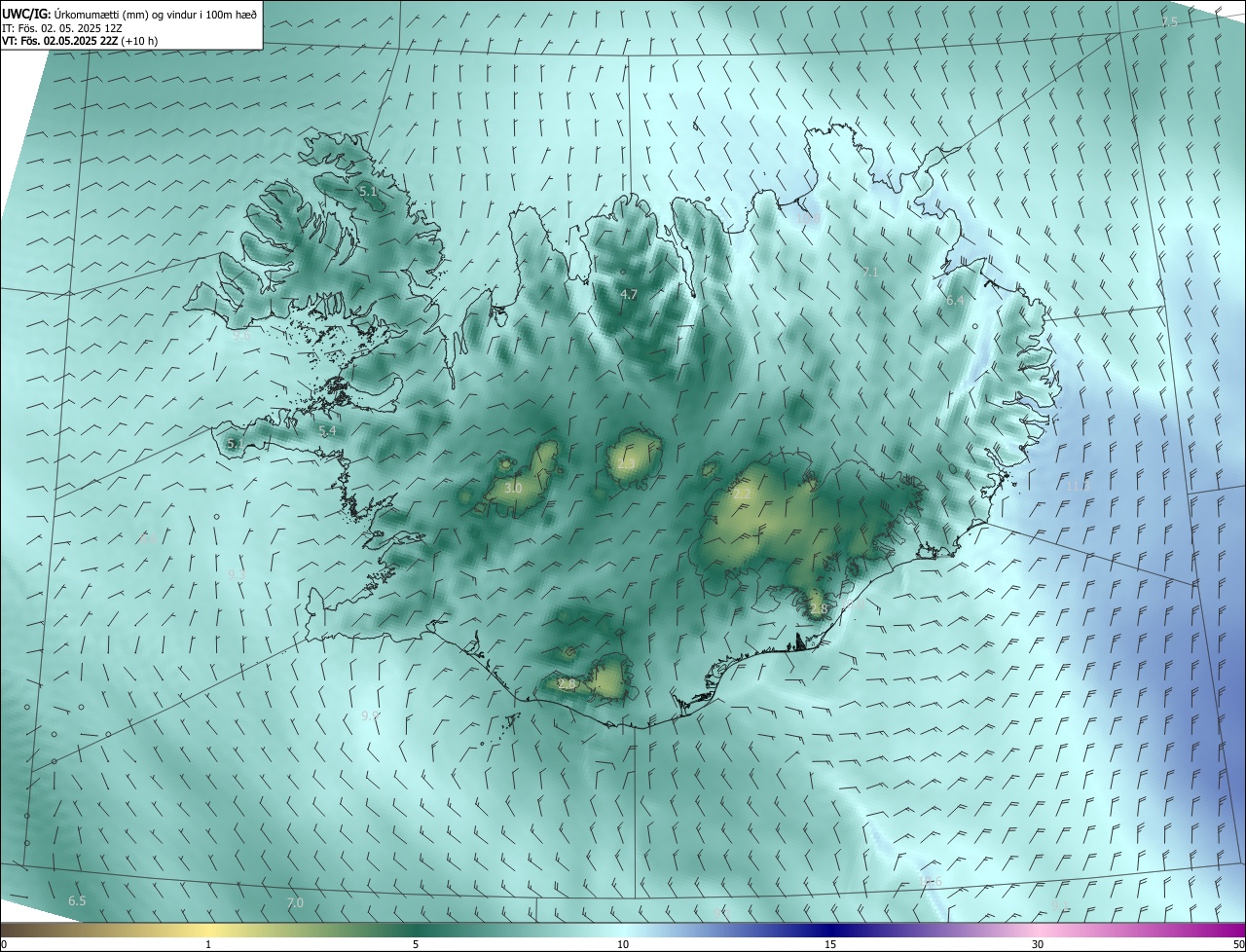The width and height of the screenshot is (1246, 952).
Task: Click the pink band at scale mark 30
Action: (1038, 930)
